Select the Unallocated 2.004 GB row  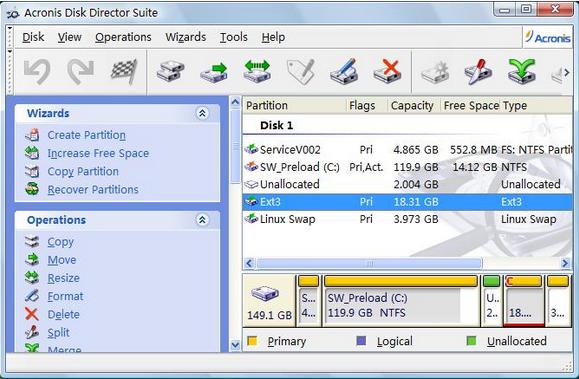coord(407,184)
